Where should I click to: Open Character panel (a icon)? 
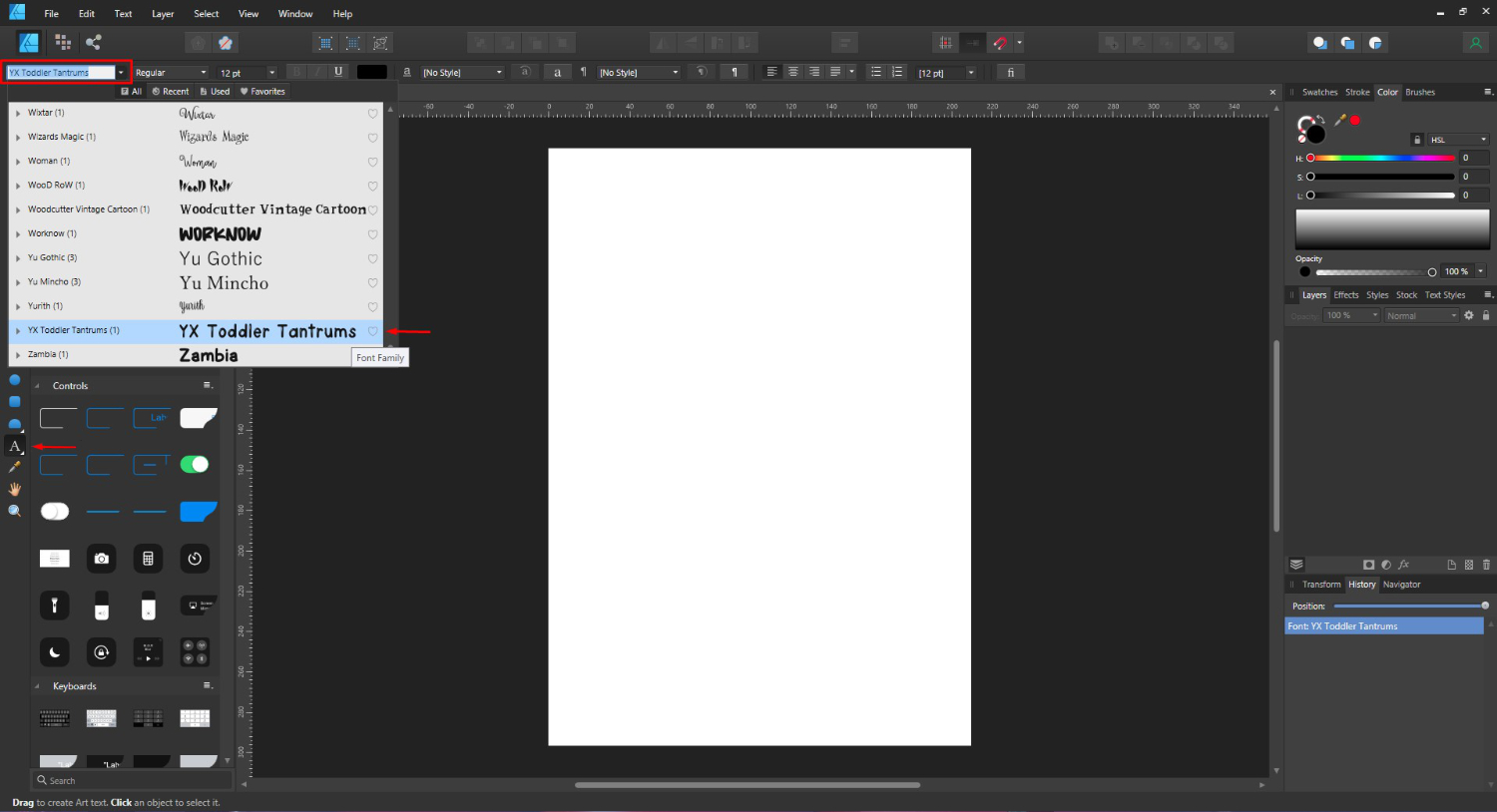(x=557, y=72)
